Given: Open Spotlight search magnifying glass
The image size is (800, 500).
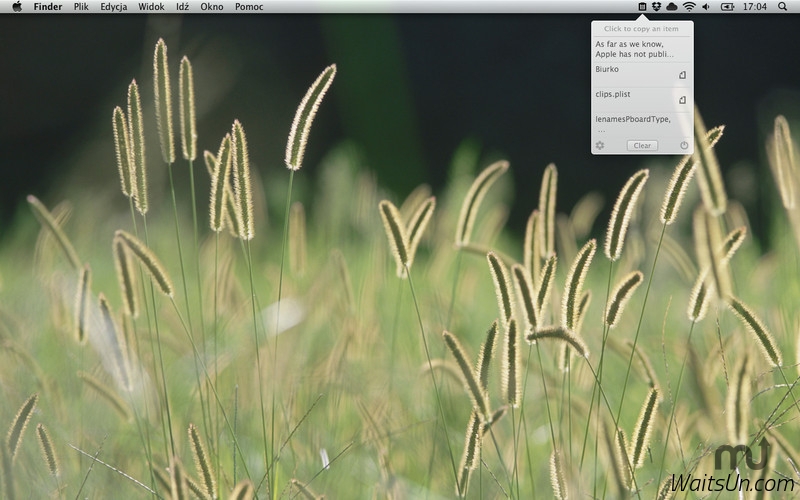Looking at the screenshot, I should click(x=785, y=7).
